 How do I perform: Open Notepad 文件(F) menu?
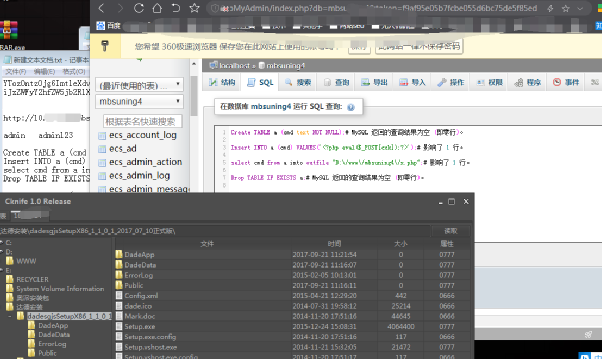pos(15,72)
